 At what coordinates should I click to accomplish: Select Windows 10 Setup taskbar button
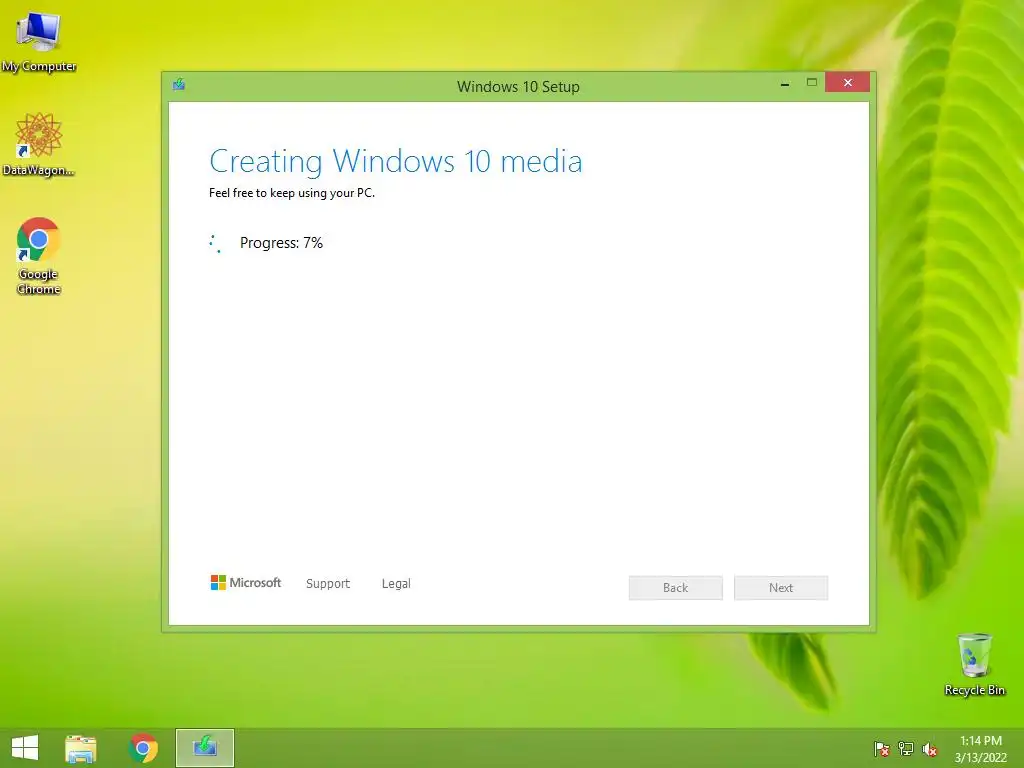pyautogui.click(x=204, y=748)
